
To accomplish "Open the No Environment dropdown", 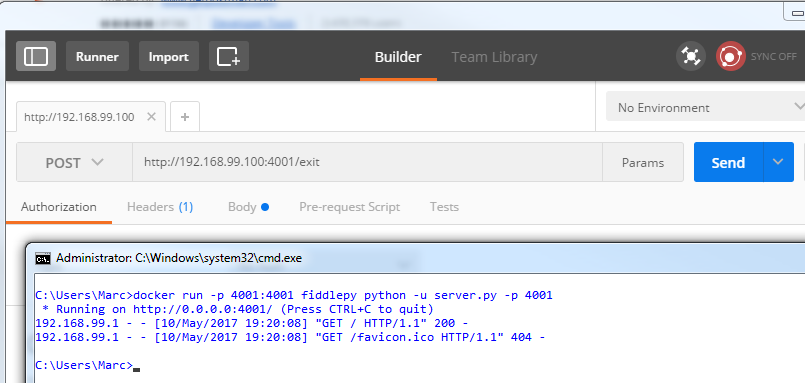I will tap(705, 107).
